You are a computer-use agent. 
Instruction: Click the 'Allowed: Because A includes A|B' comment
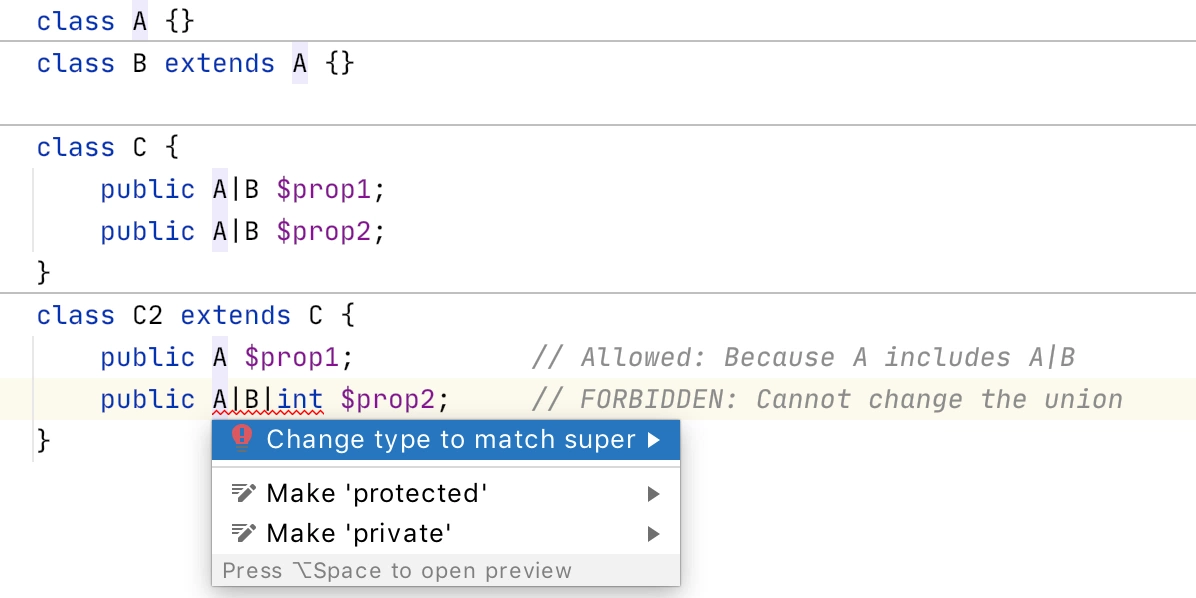(x=803, y=357)
